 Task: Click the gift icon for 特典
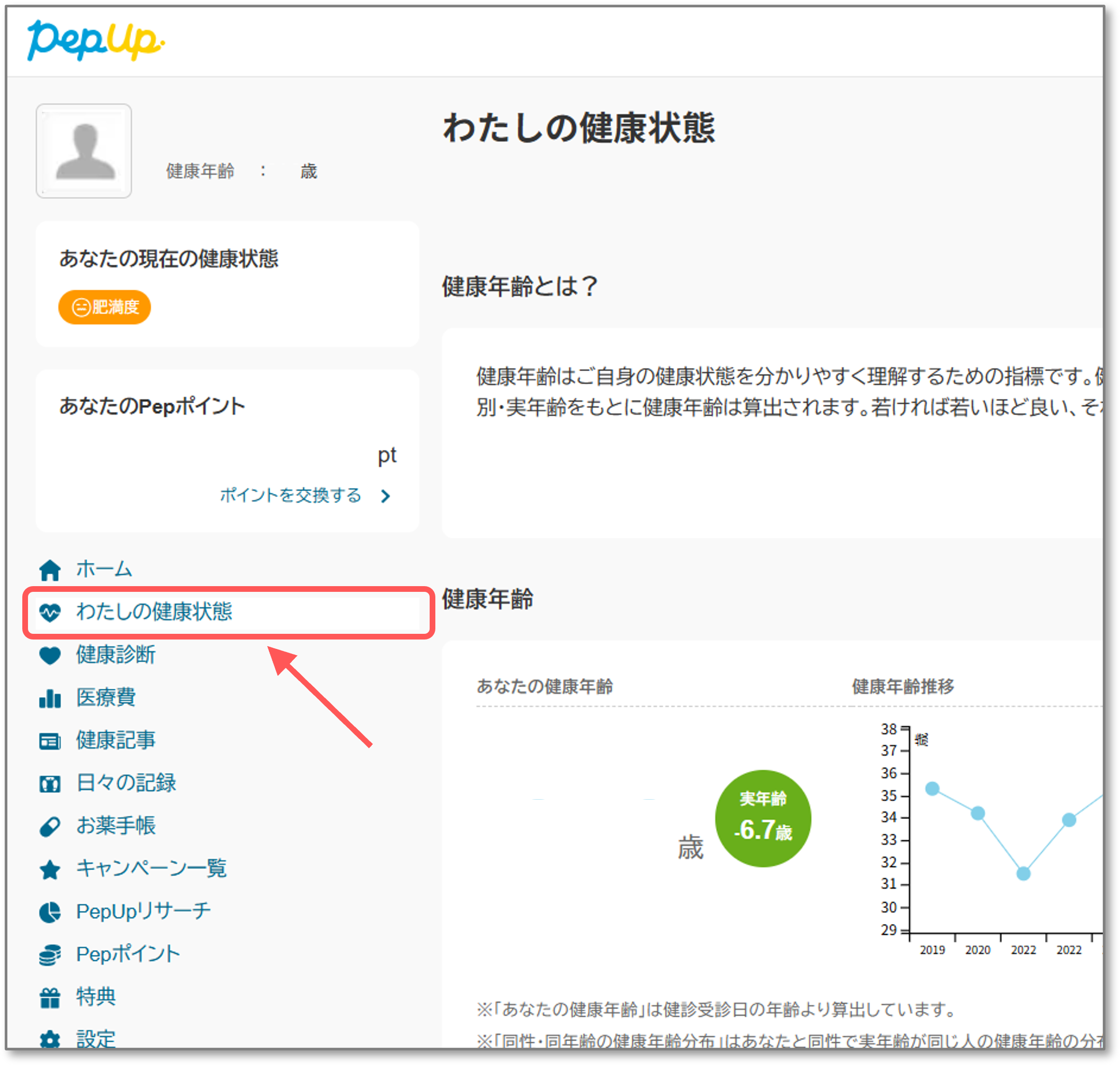(50, 998)
